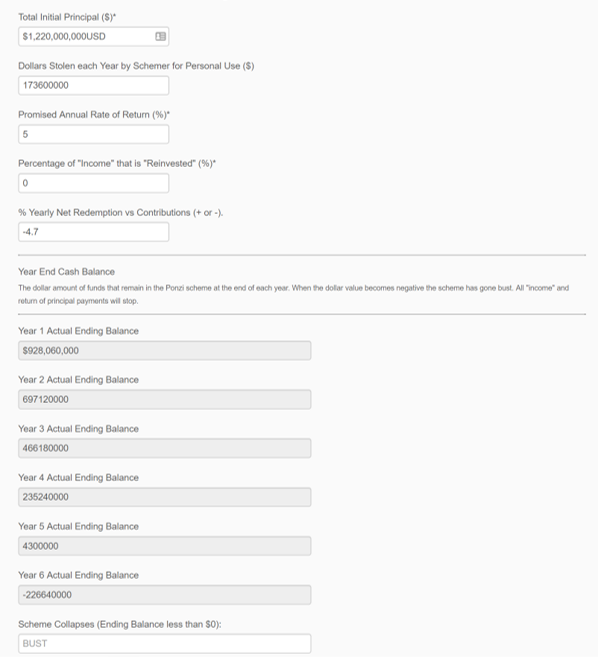Click the Year End Cash Balance description text

(x=293, y=294)
